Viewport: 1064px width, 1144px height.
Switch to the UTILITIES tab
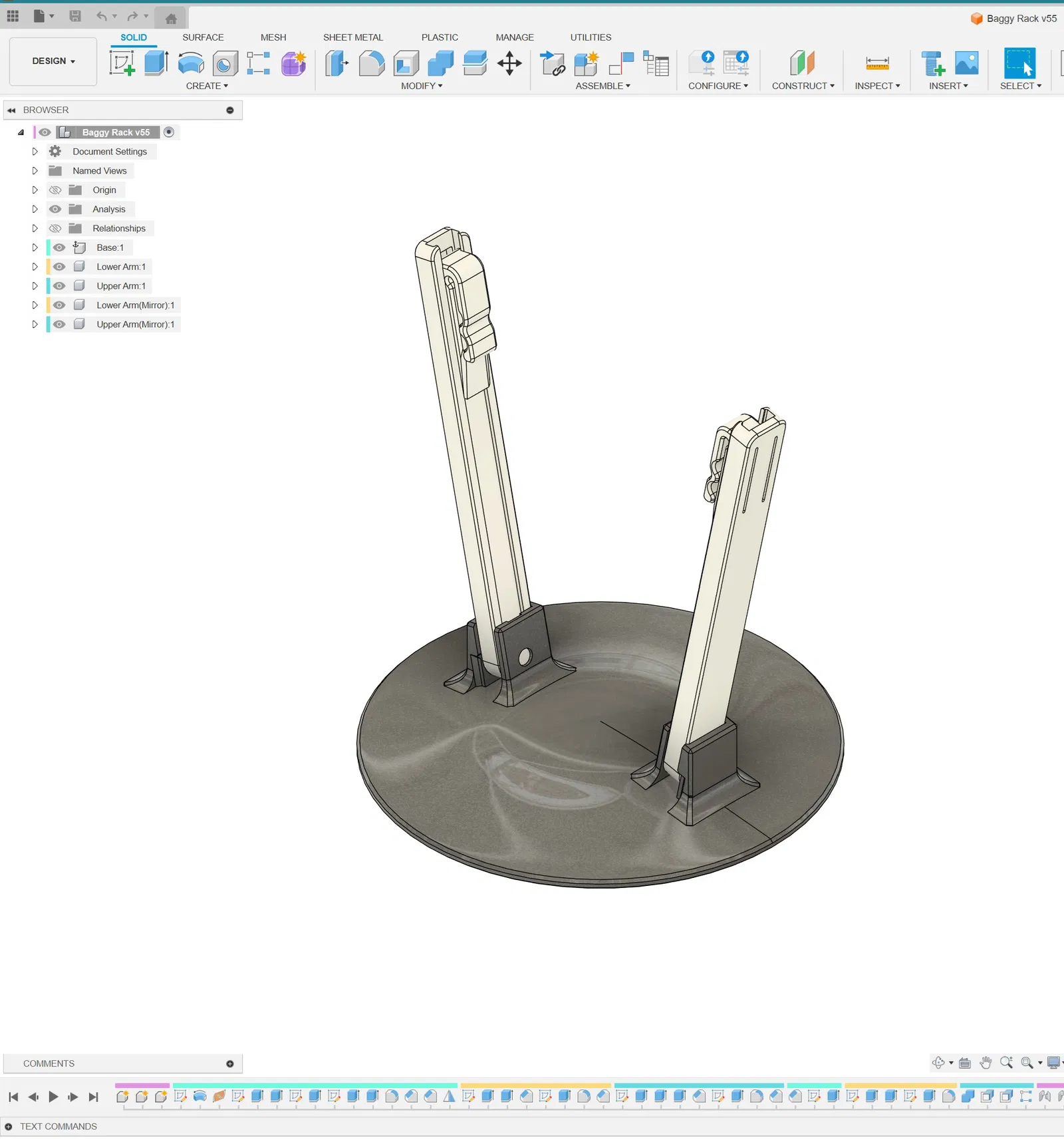tap(591, 38)
